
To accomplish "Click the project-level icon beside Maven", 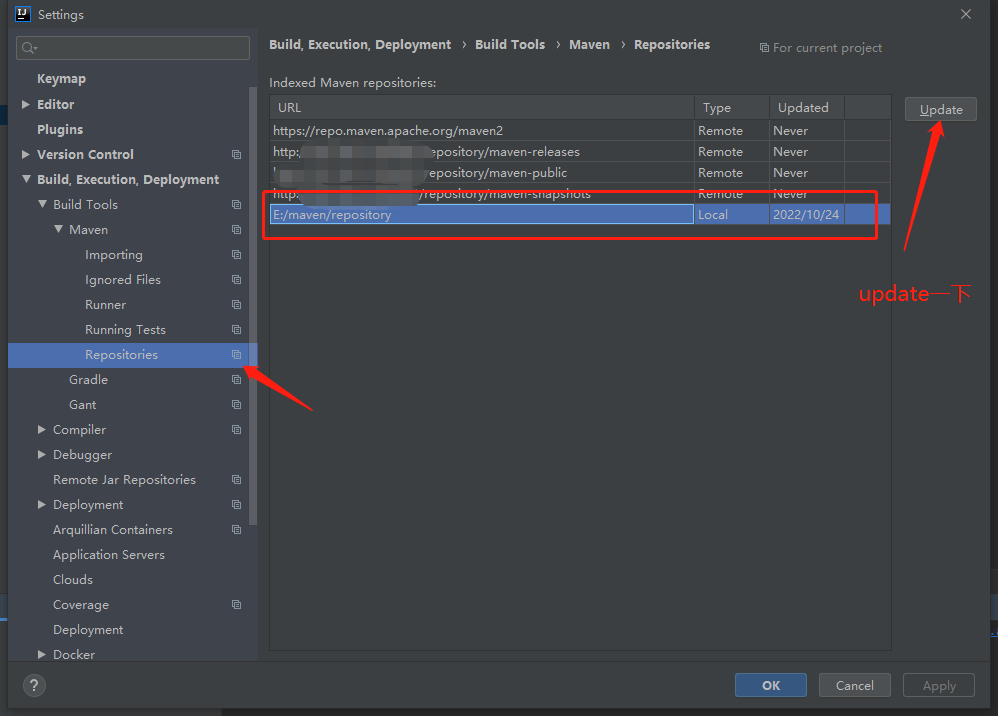I will point(236,229).
